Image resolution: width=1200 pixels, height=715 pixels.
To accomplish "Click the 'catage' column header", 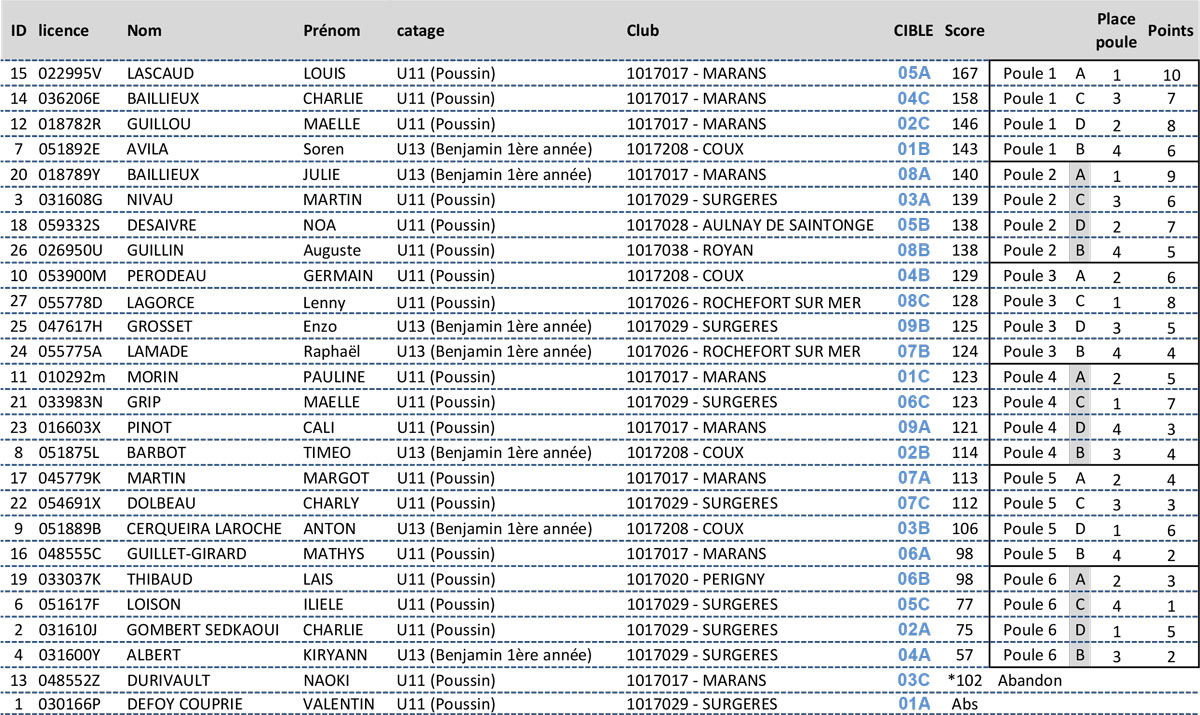I will (x=420, y=31).
